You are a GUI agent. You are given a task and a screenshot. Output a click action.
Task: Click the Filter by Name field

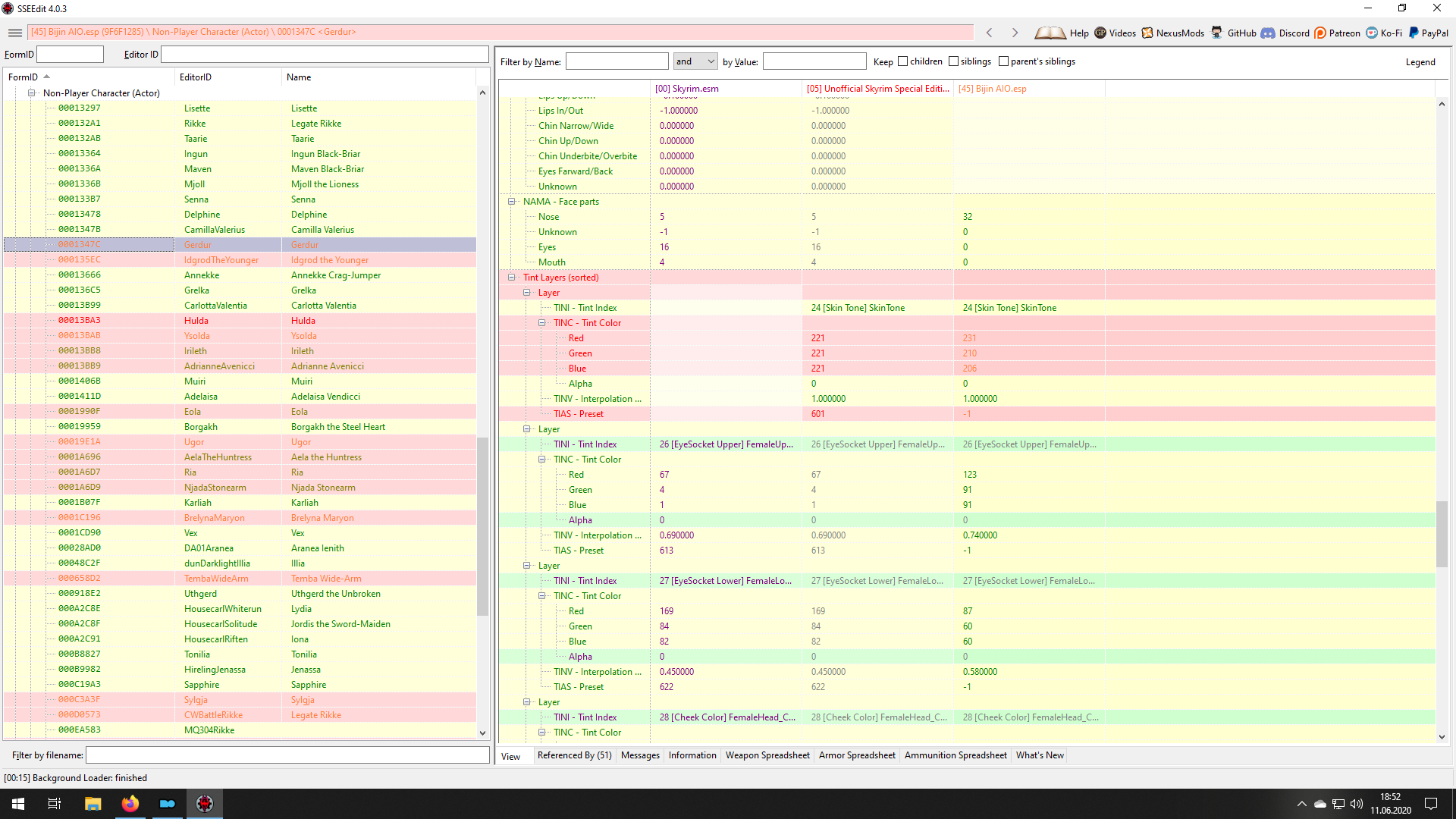tap(617, 61)
